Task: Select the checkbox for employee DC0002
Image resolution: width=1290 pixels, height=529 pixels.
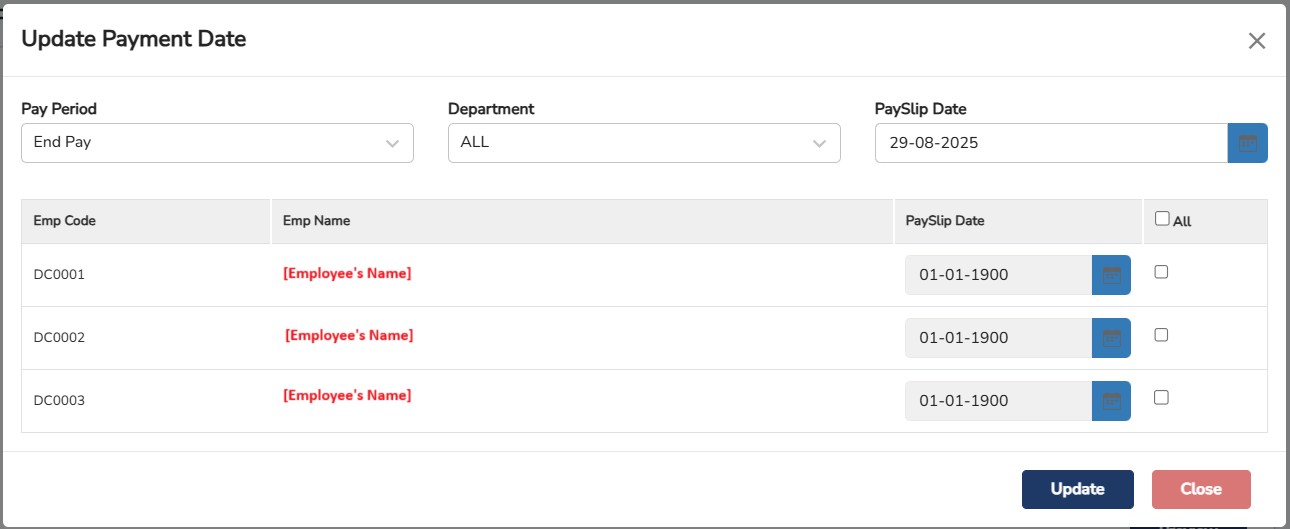Action: pos(1161,335)
